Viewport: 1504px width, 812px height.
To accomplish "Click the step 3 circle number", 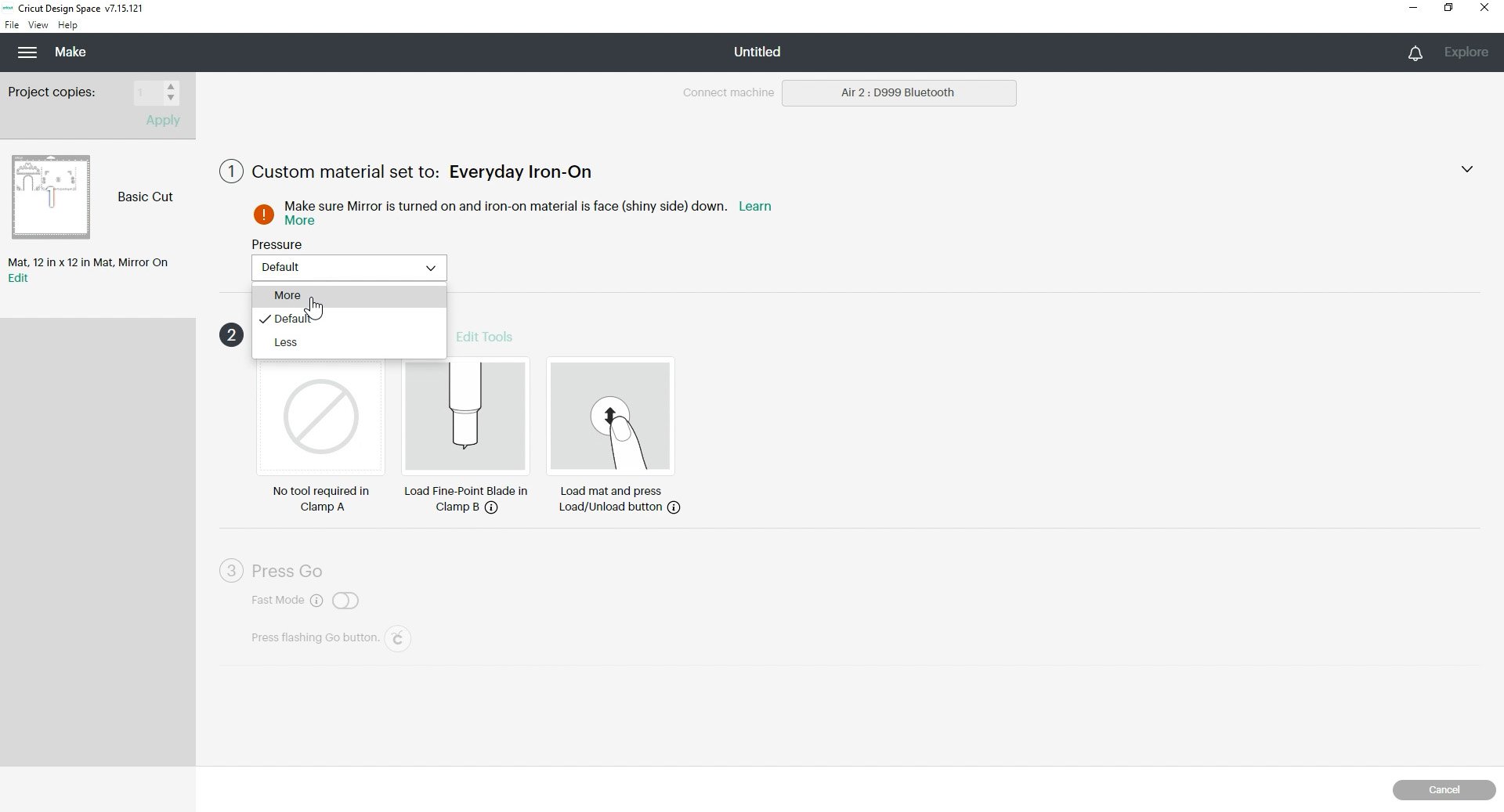I will click(x=231, y=570).
